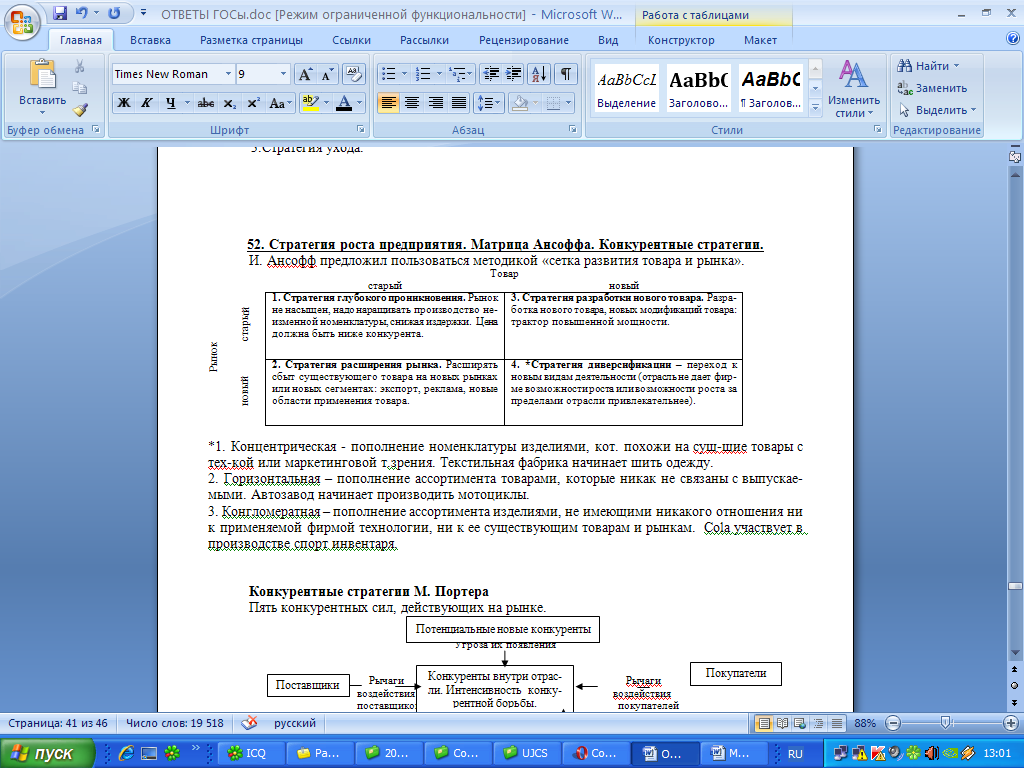Viewport: 1024px width, 768px height.
Task: Grow font size button
Action: click(x=305, y=74)
